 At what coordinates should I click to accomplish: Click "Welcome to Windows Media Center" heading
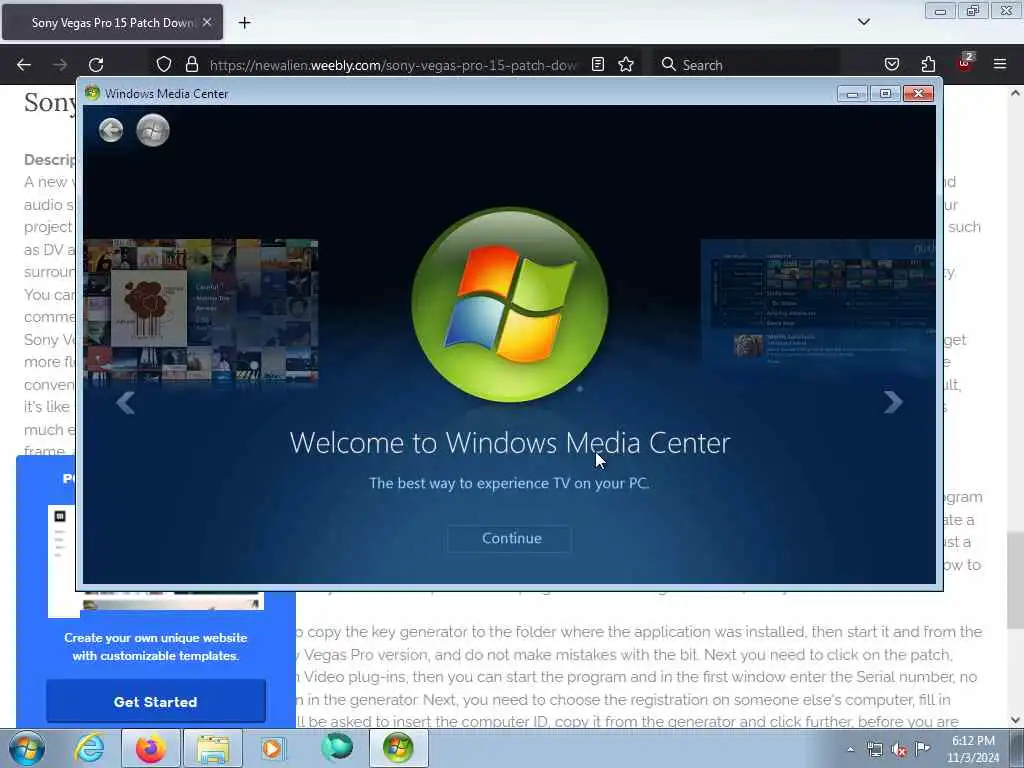509,443
